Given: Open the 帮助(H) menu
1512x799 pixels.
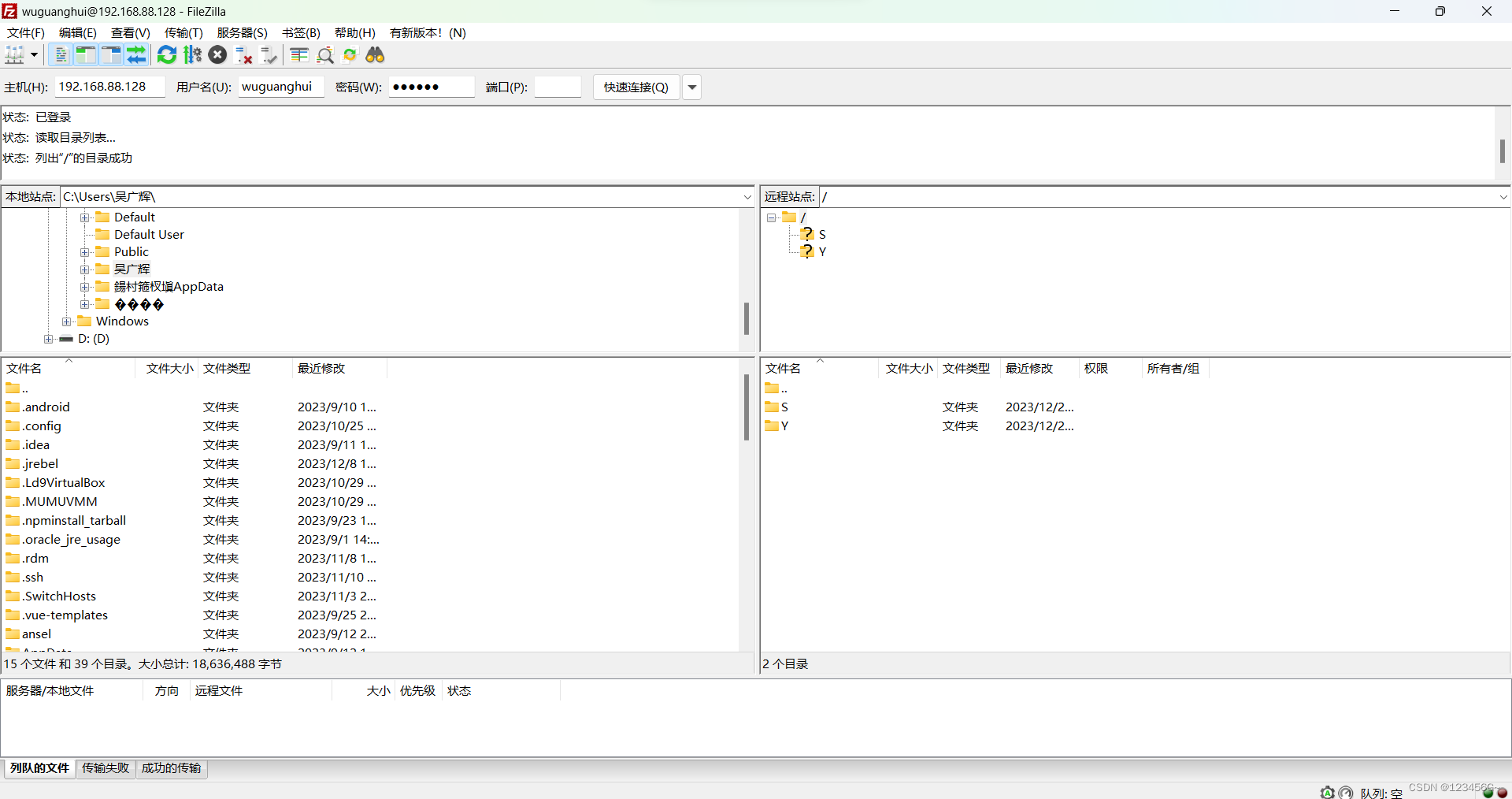Looking at the screenshot, I should point(355,33).
